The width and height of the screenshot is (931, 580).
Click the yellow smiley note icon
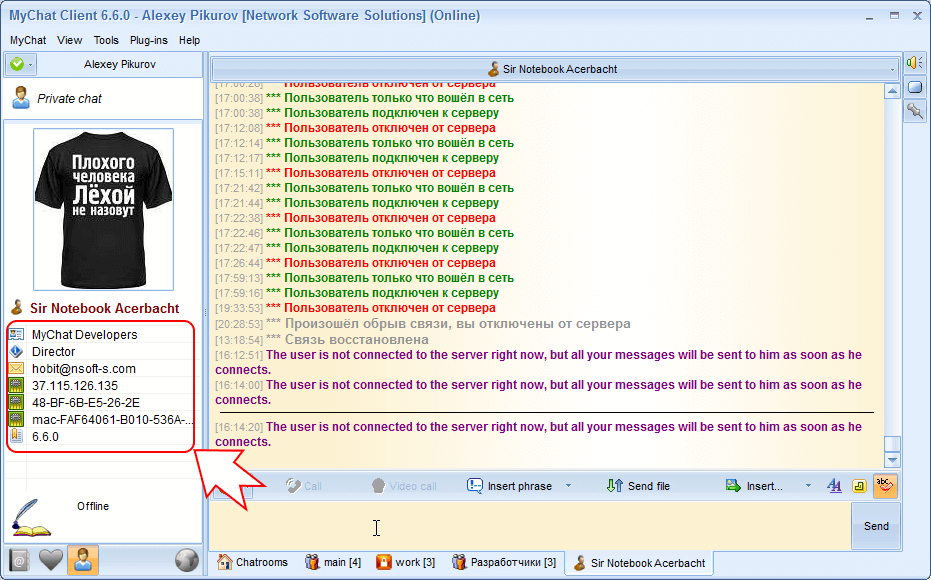(x=859, y=486)
